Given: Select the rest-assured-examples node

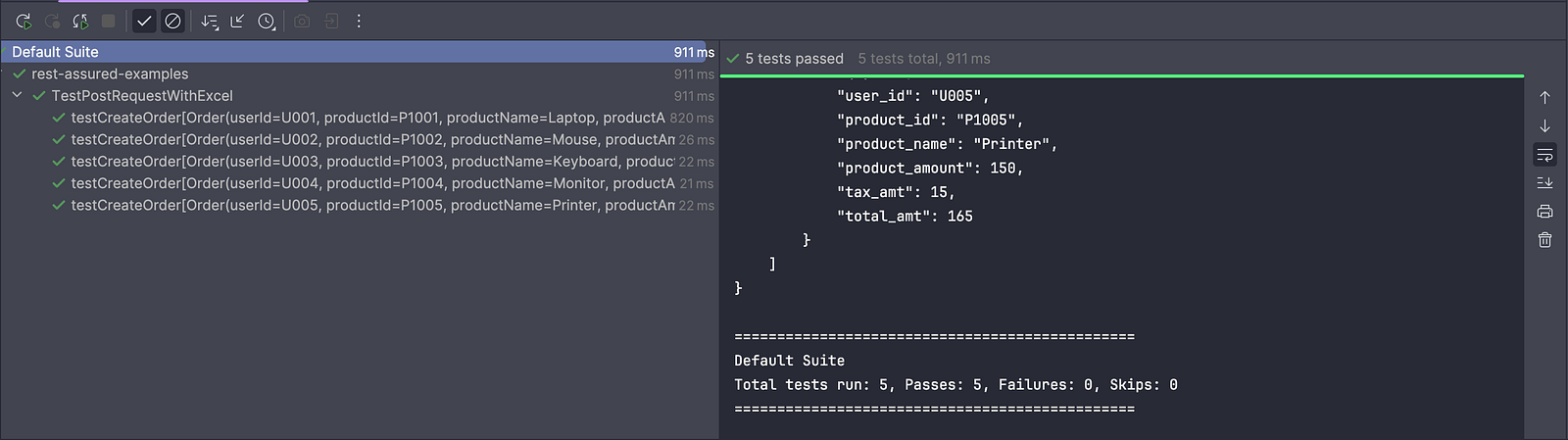Looking at the screenshot, I should pyautogui.click(x=110, y=74).
